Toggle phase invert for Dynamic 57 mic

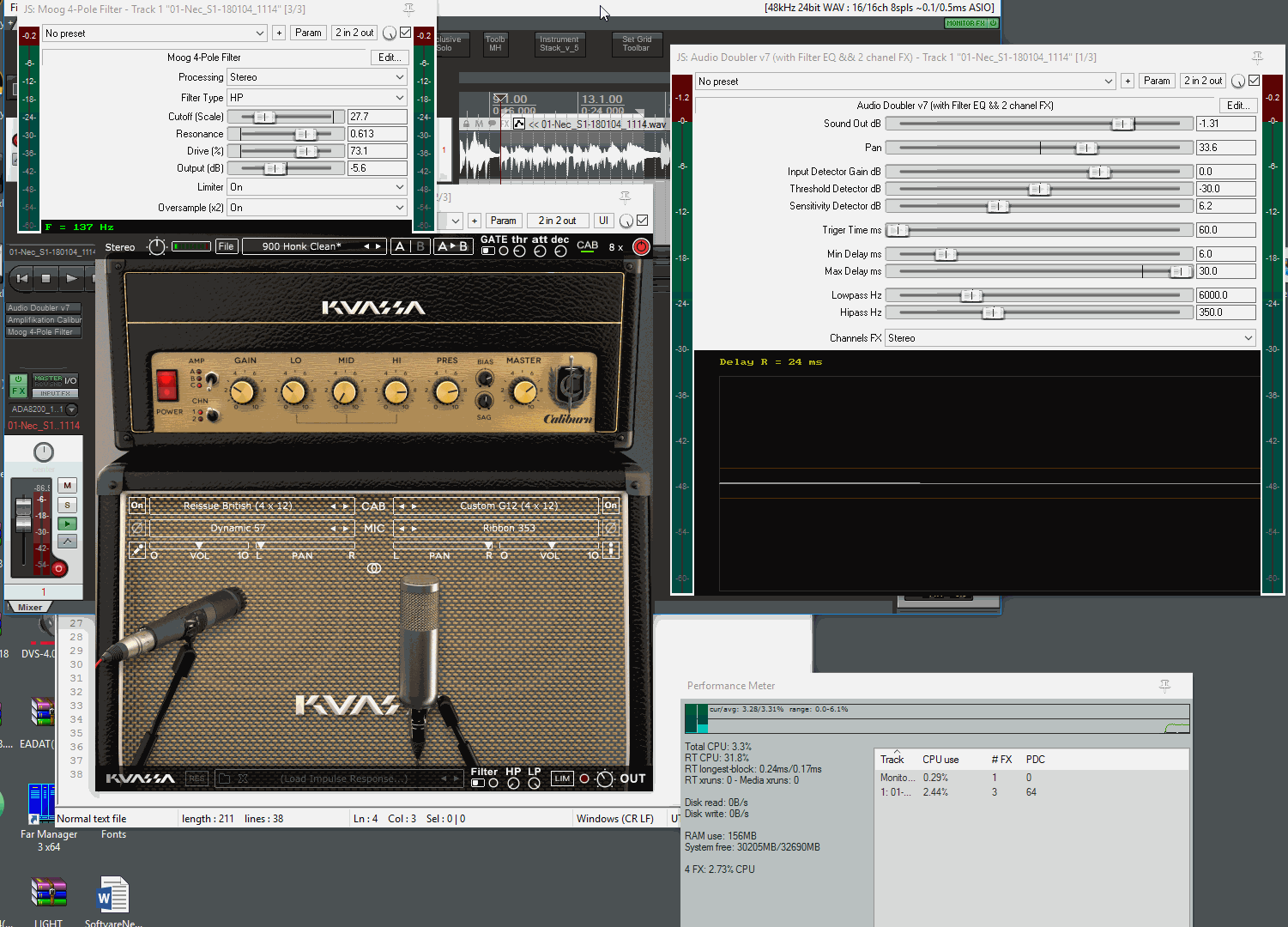pos(137,528)
